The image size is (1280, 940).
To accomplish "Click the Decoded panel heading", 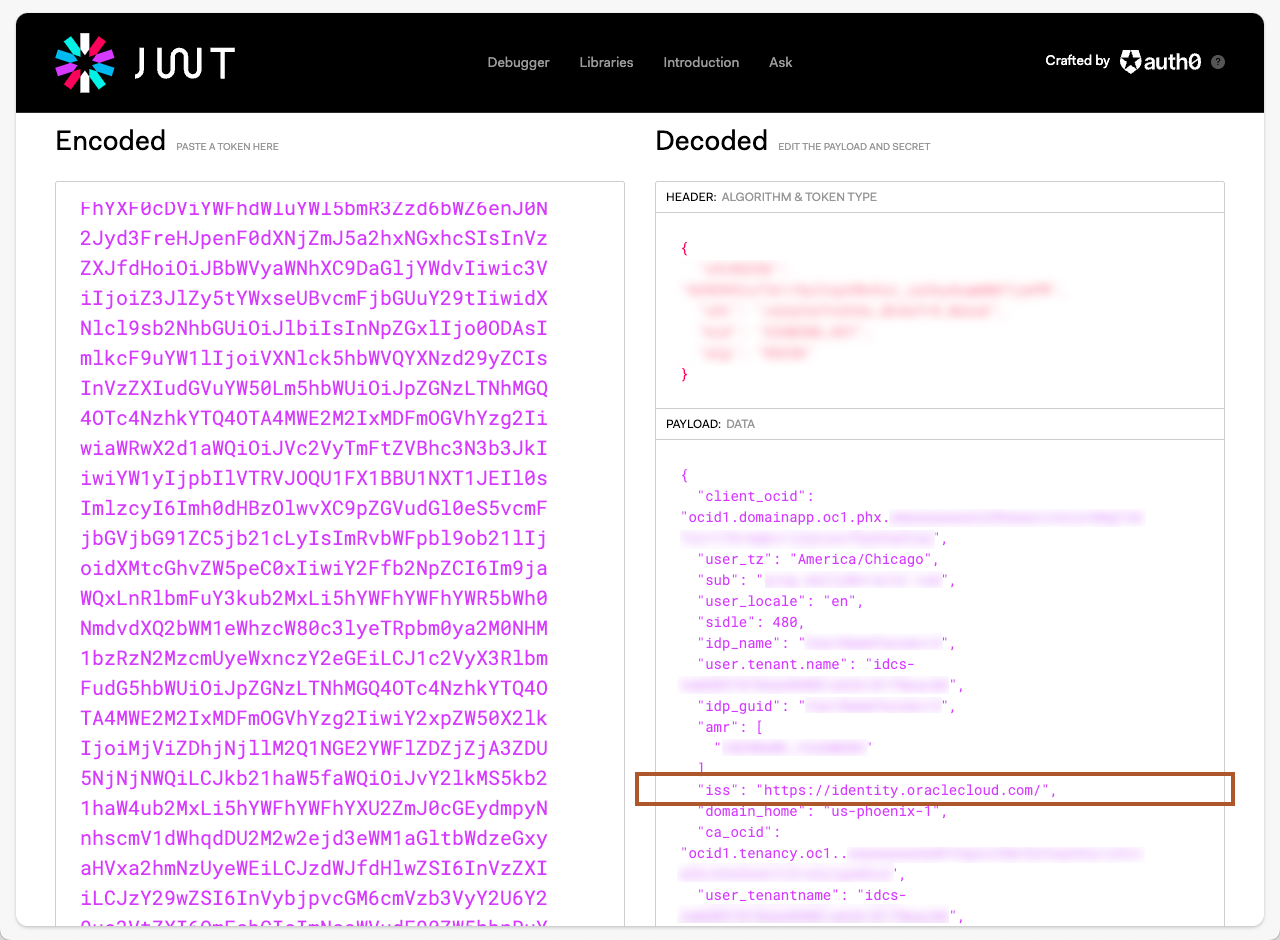I will (x=711, y=140).
